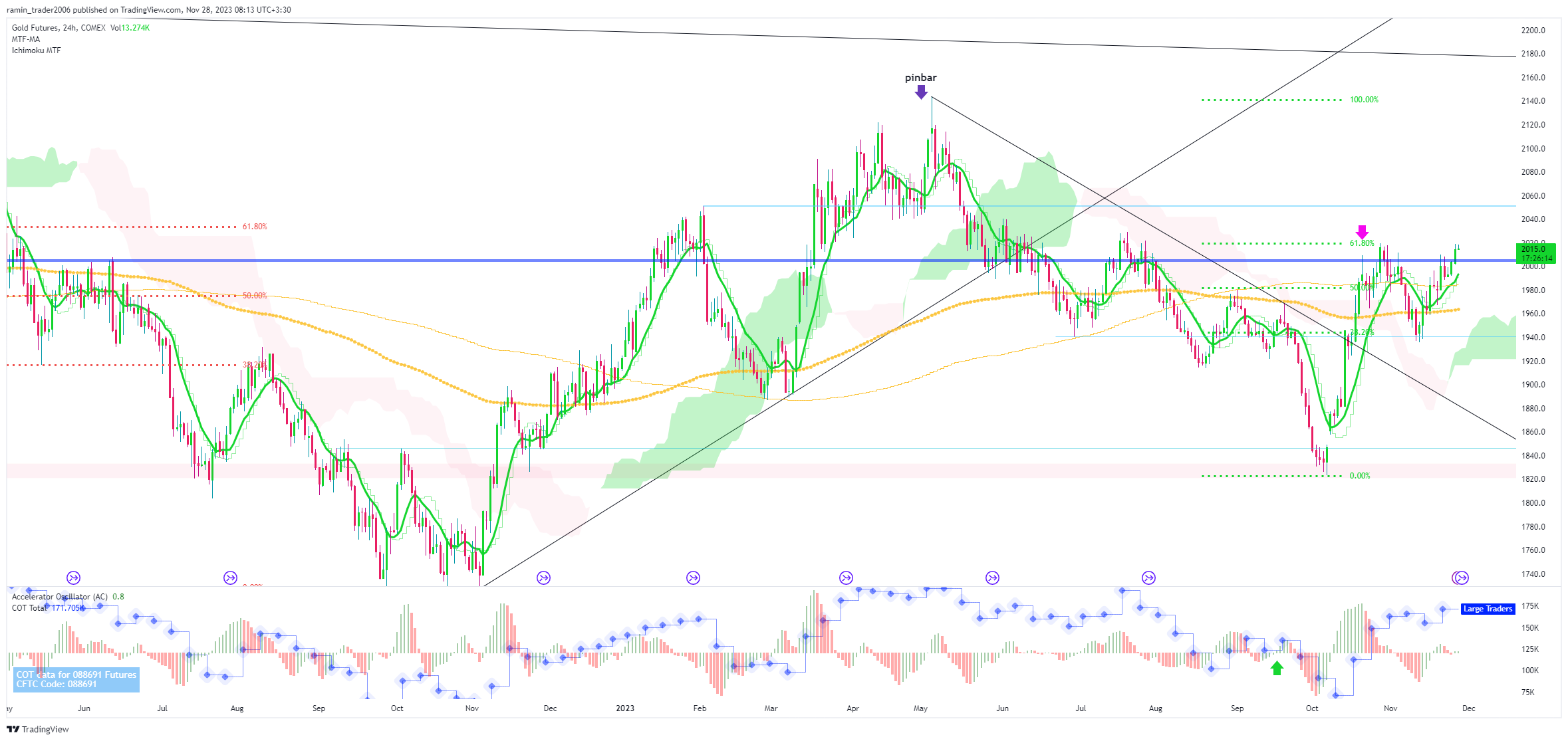1568x741 pixels.
Task: Click the 1900.0 price axis label
Action: pyautogui.click(x=1533, y=385)
